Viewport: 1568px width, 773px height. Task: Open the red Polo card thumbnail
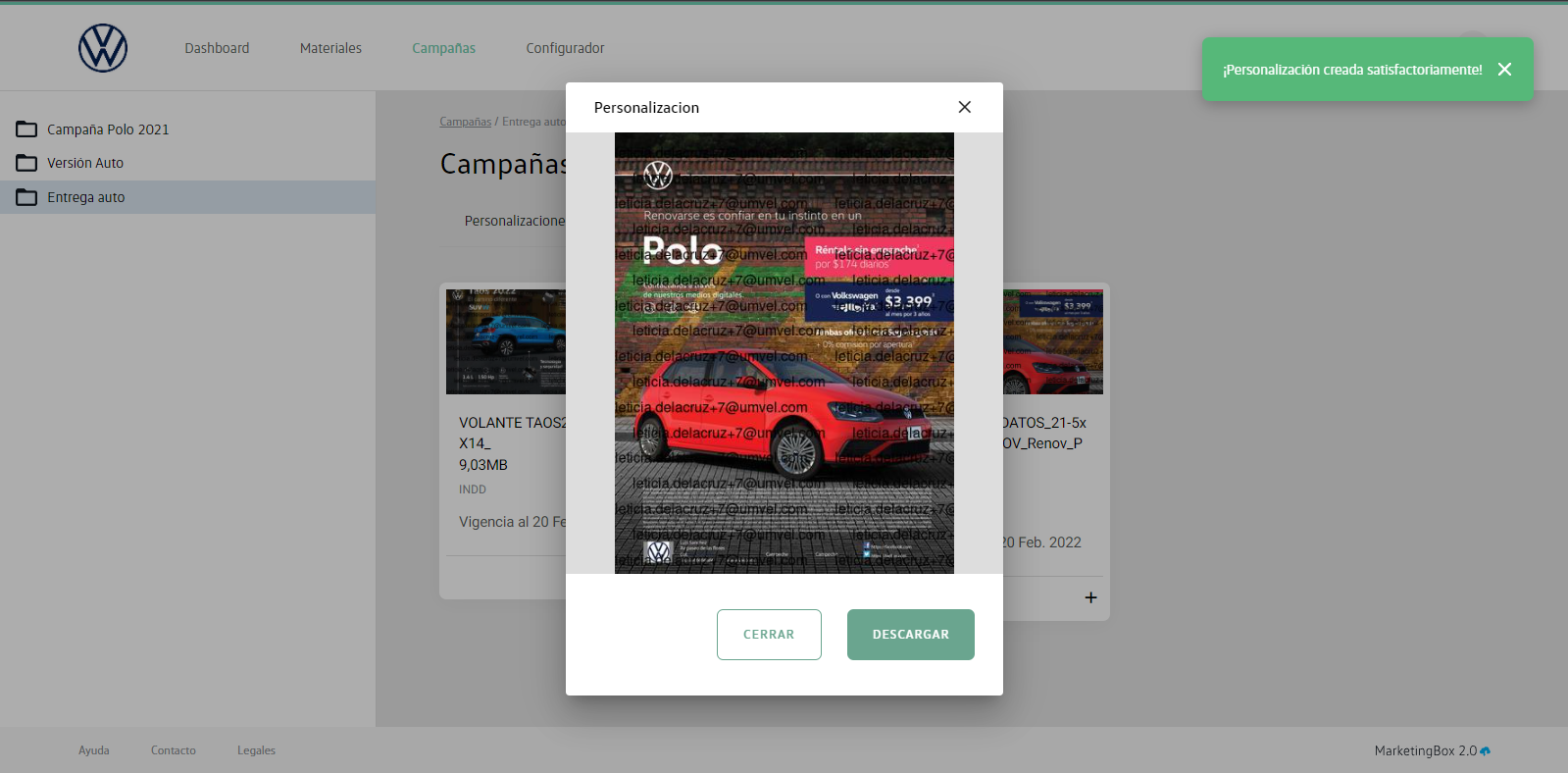tap(1053, 341)
